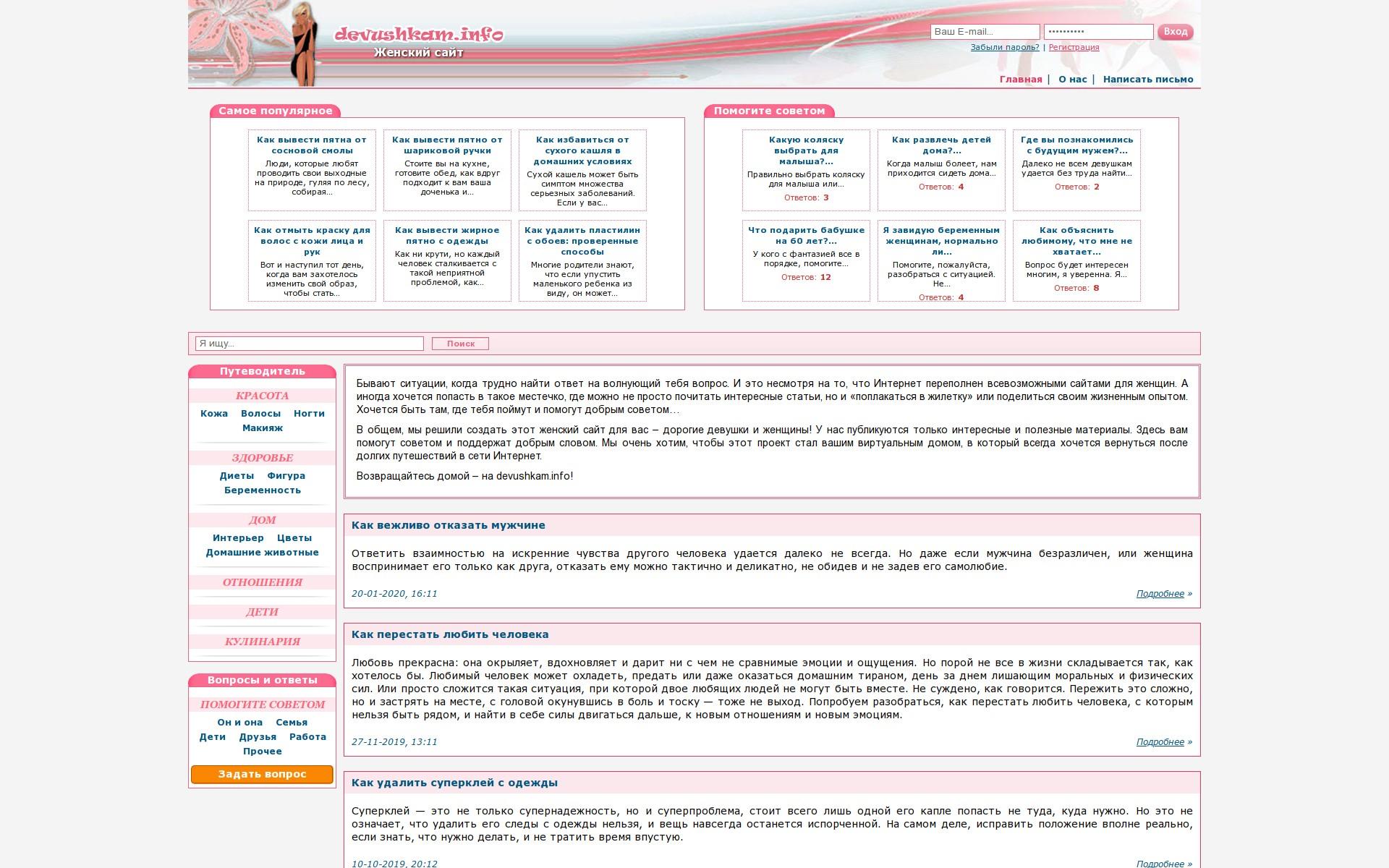Expand the ПОМОГИТЕ СОВЕТОМ section header
The image size is (1389, 868).
262,705
